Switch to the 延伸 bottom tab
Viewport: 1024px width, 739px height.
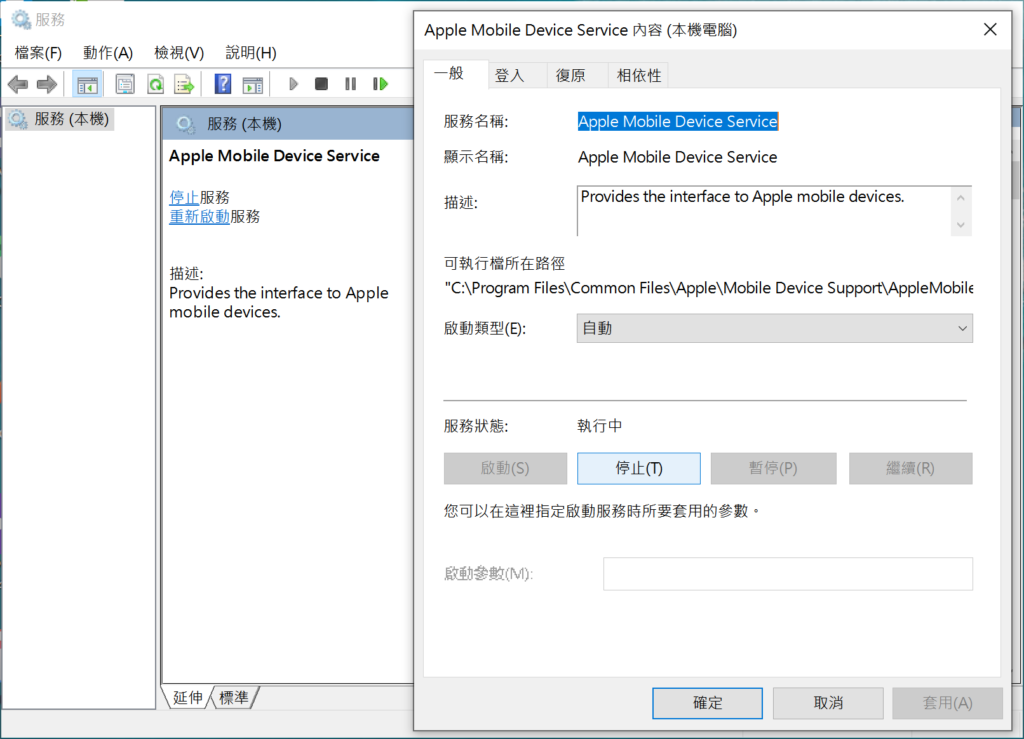pyautogui.click(x=188, y=698)
